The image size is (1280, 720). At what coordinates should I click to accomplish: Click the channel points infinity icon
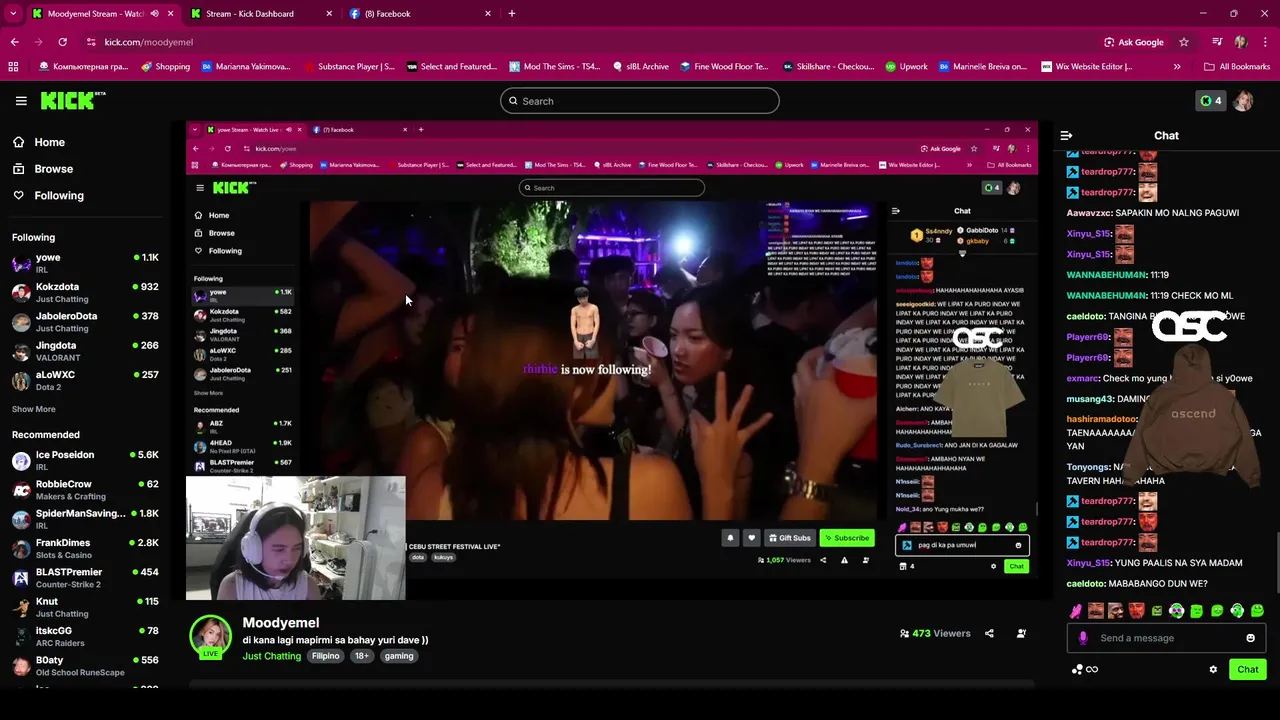click(x=1085, y=670)
